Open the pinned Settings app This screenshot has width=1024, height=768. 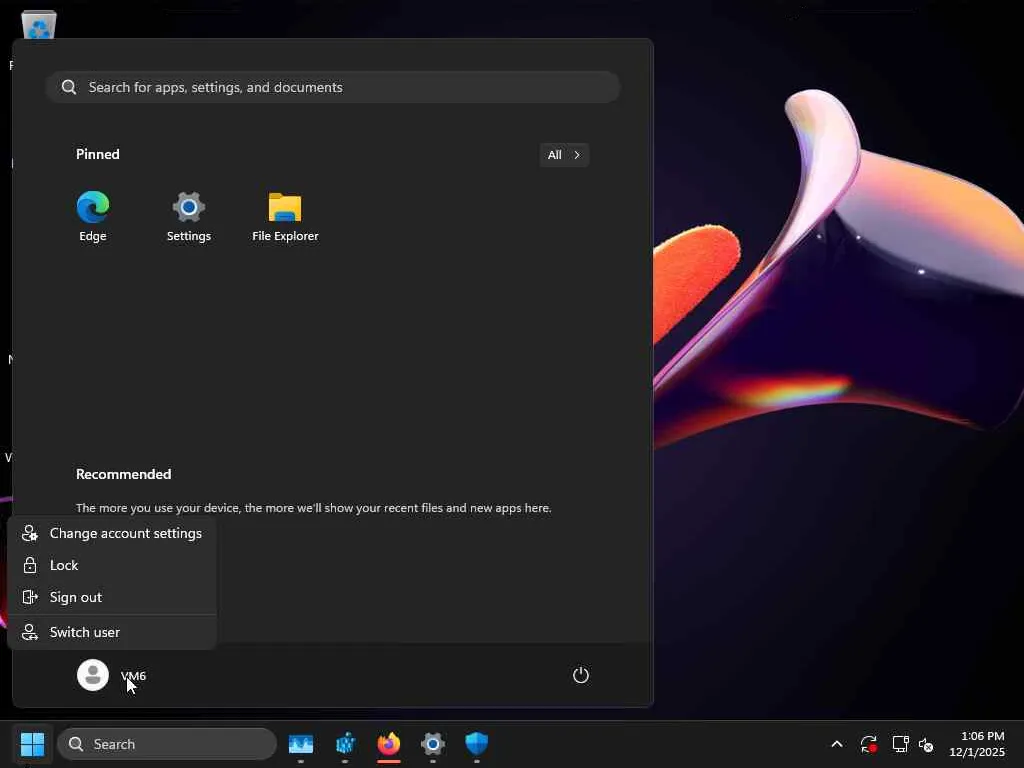(x=189, y=217)
